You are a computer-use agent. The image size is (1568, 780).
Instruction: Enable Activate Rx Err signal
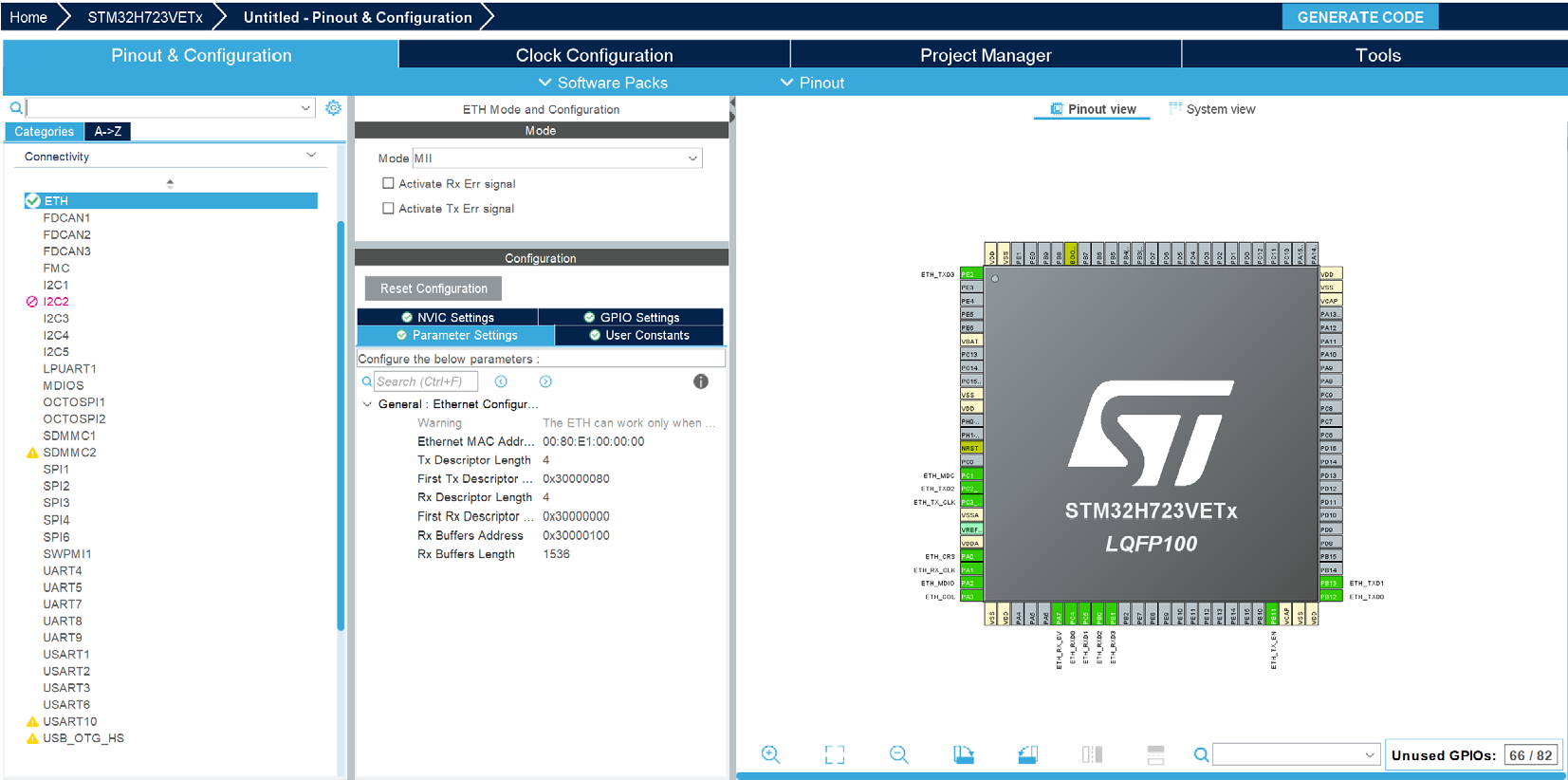[x=388, y=183]
